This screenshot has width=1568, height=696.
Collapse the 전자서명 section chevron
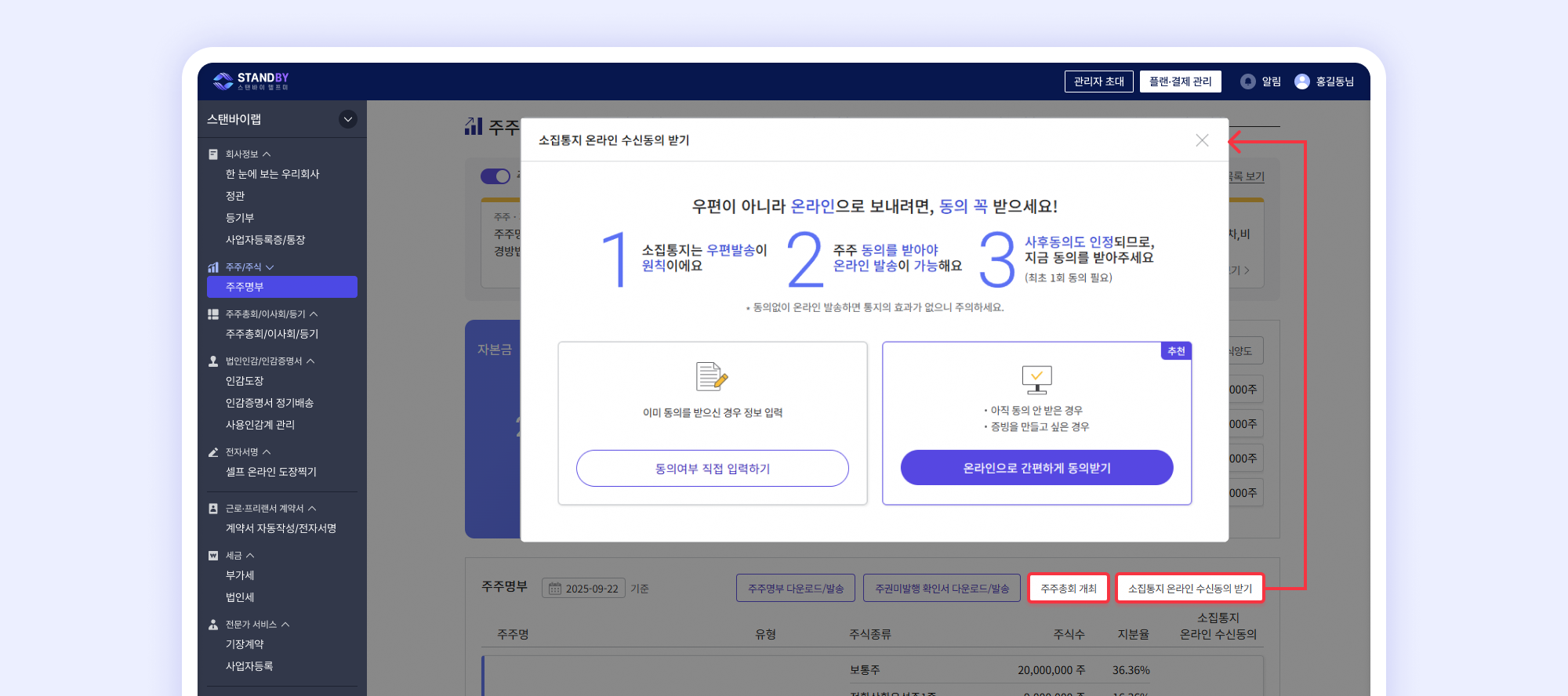(x=267, y=452)
